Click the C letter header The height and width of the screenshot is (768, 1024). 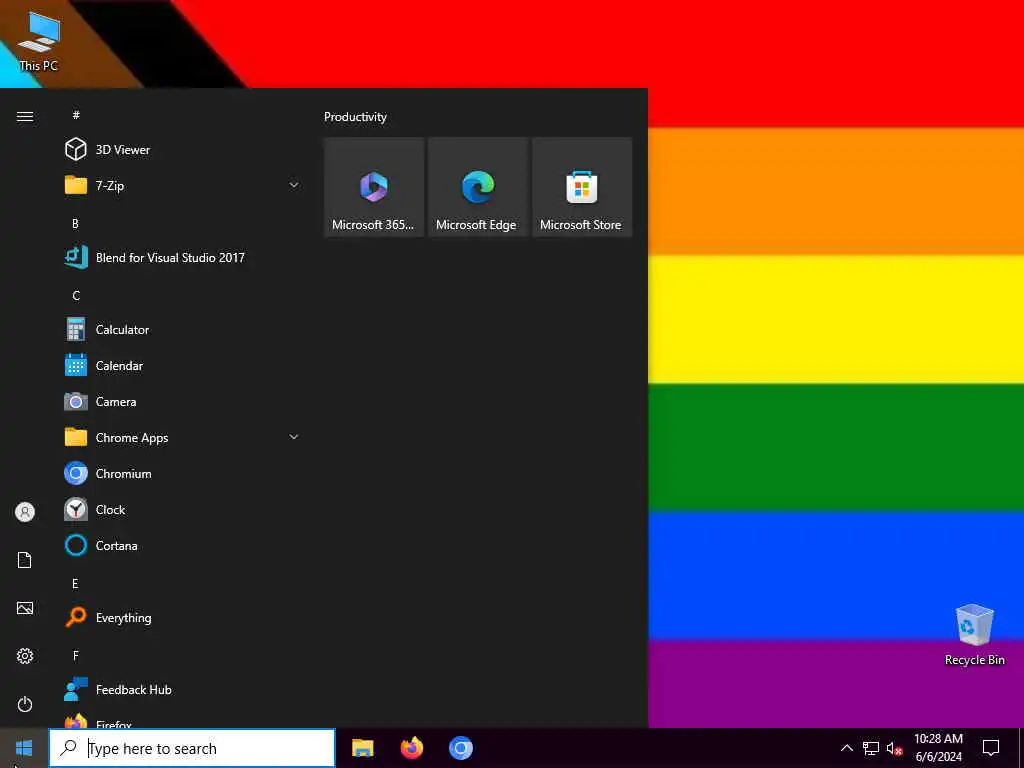tap(76, 295)
